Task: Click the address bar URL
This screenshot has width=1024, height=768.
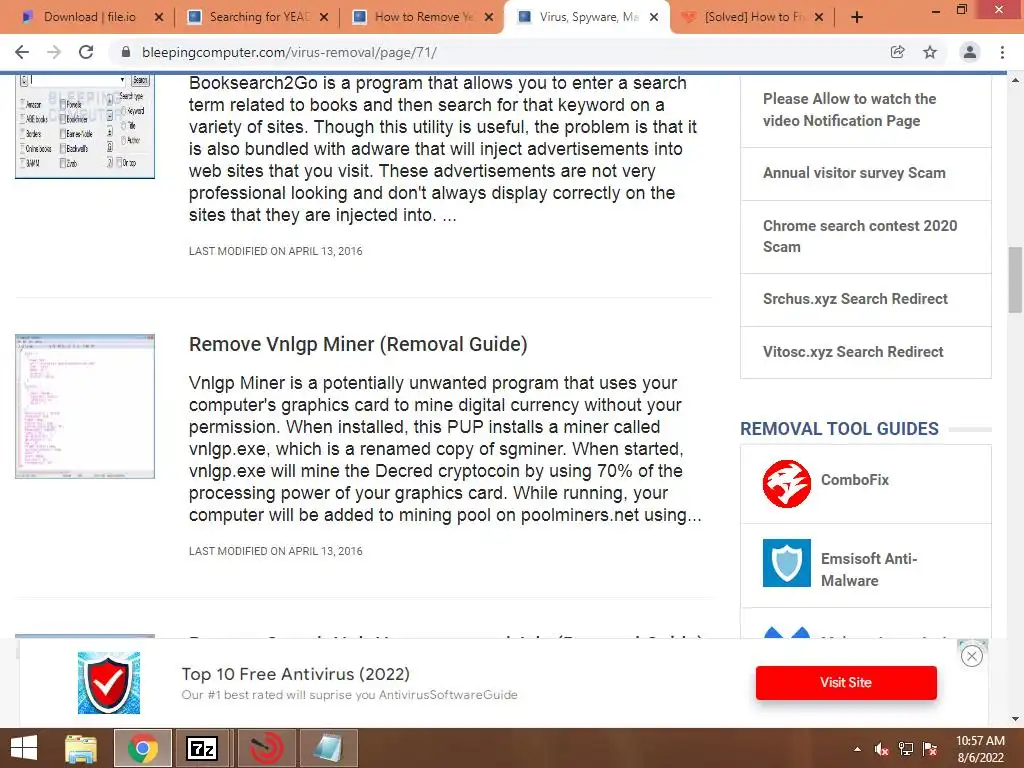Action: 289,52
